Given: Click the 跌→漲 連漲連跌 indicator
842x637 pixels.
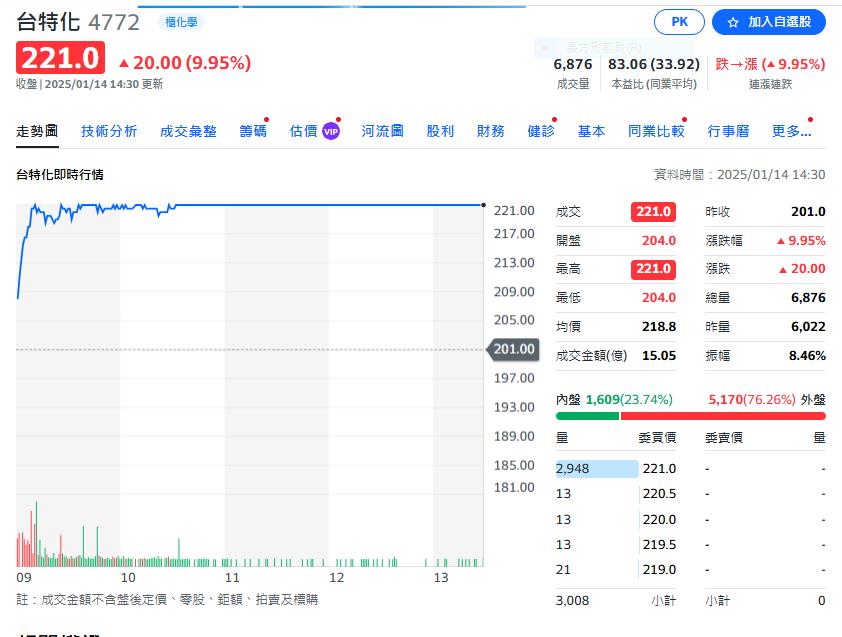Looking at the screenshot, I should pyautogui.click(x=770, y=64).
